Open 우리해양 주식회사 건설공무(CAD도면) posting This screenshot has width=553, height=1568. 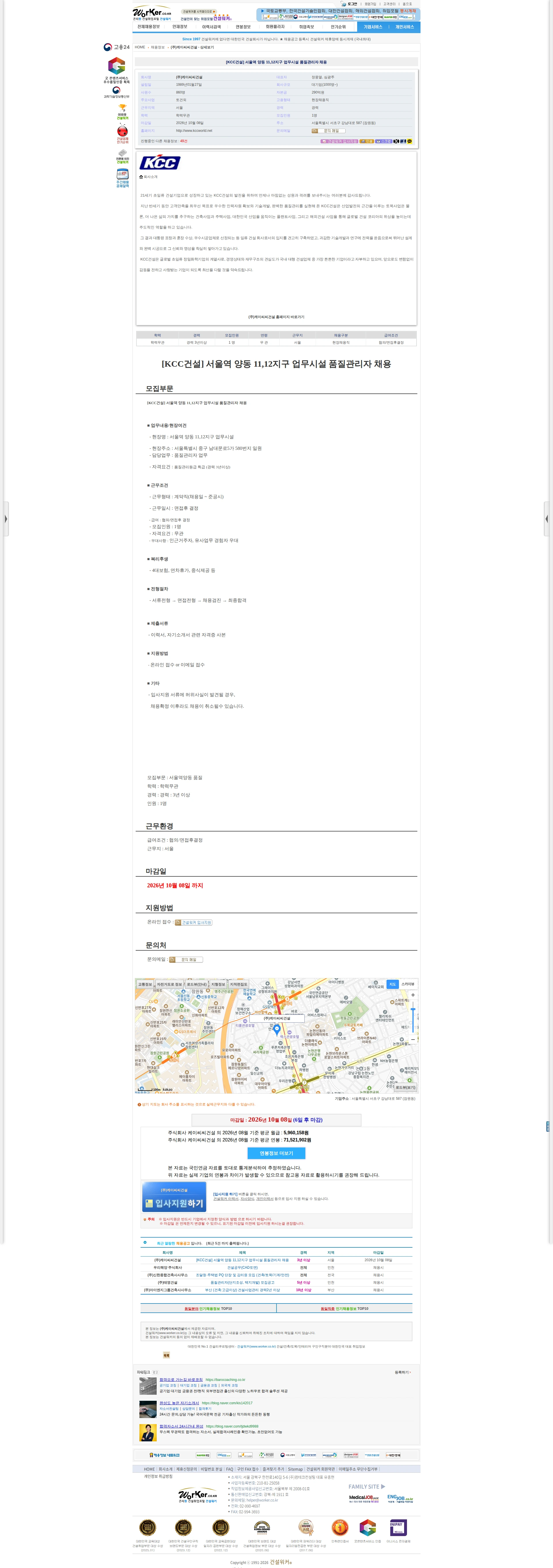(243, 1267)
